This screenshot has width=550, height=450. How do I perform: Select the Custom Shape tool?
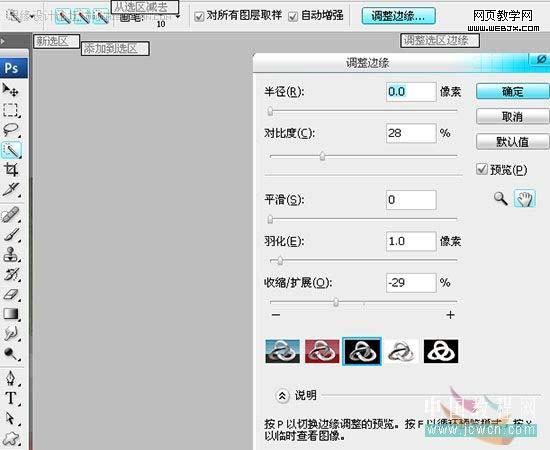tap(11, 438)
